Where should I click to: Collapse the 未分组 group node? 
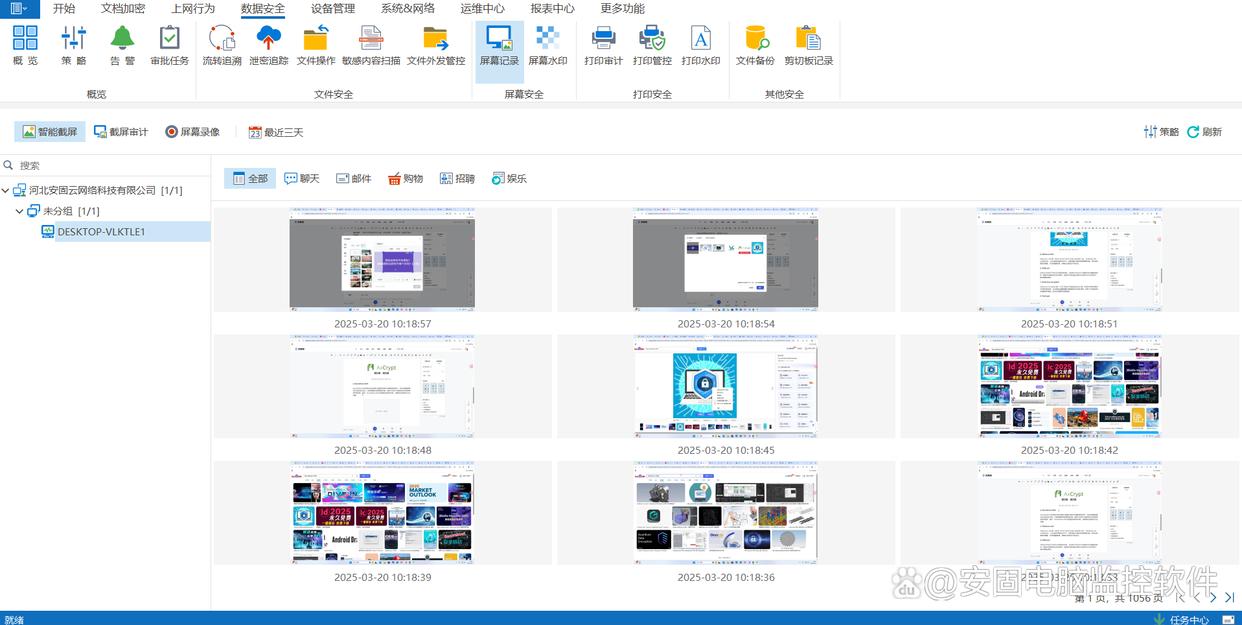20,212
